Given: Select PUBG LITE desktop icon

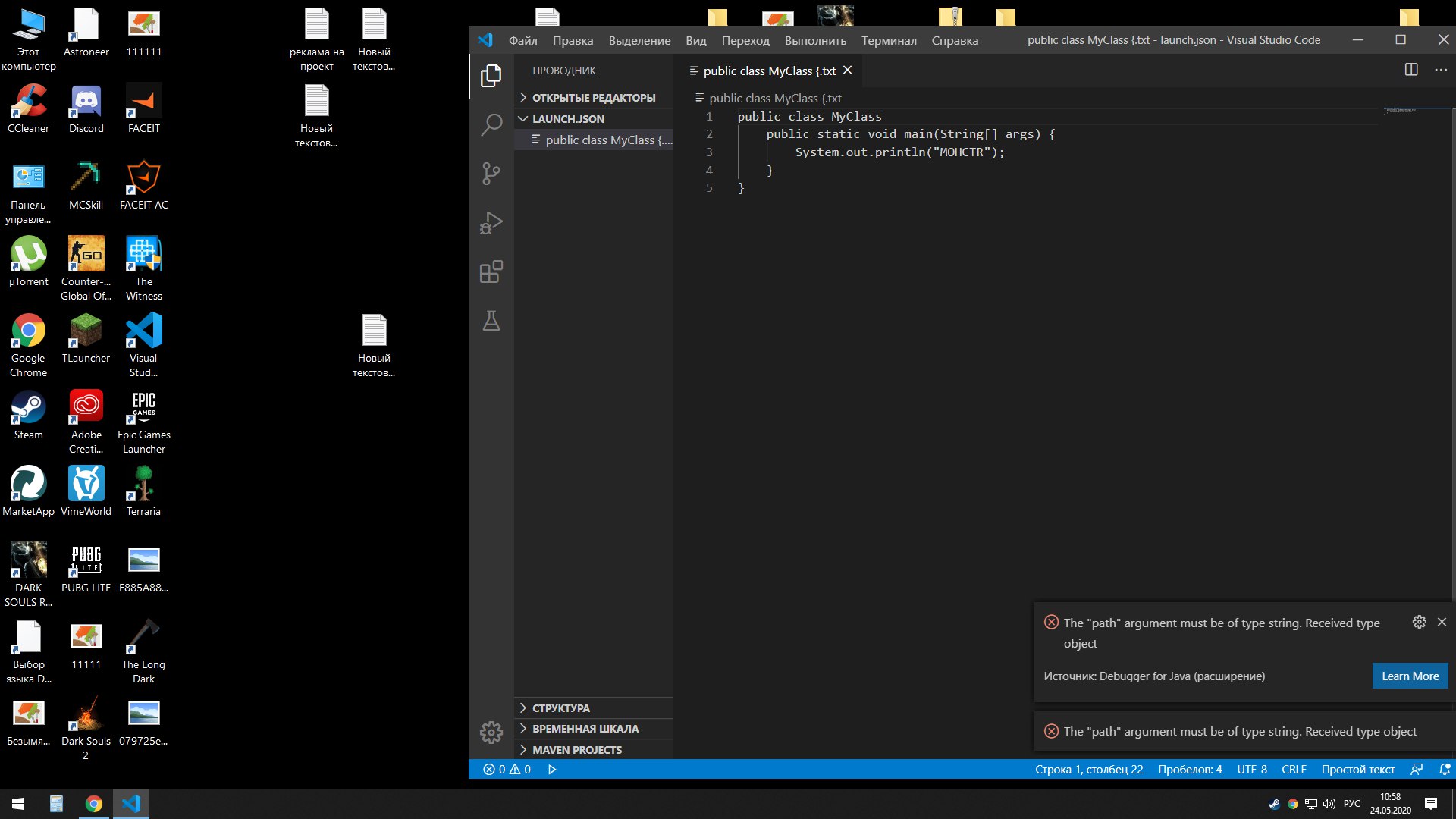Looking at the screenshot, I should (86, 569).
